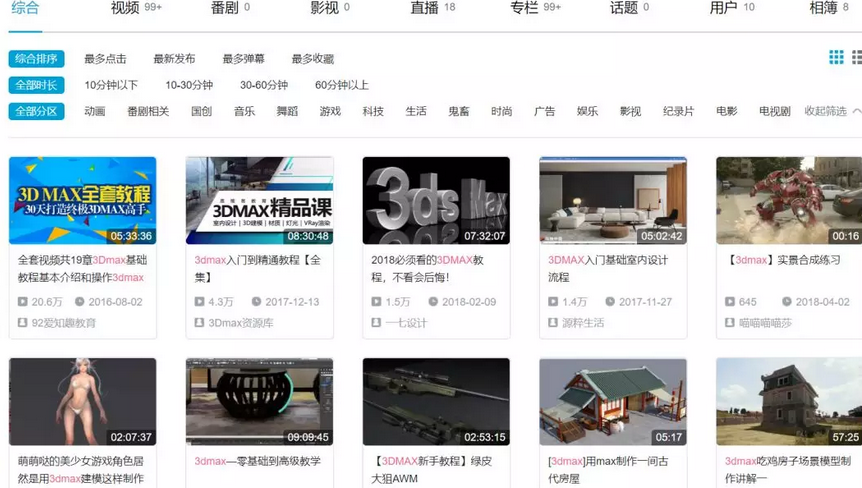Viewport: 862px width, 488px height.
Task: Switch to list view layout icon
Action: (856, 58)
